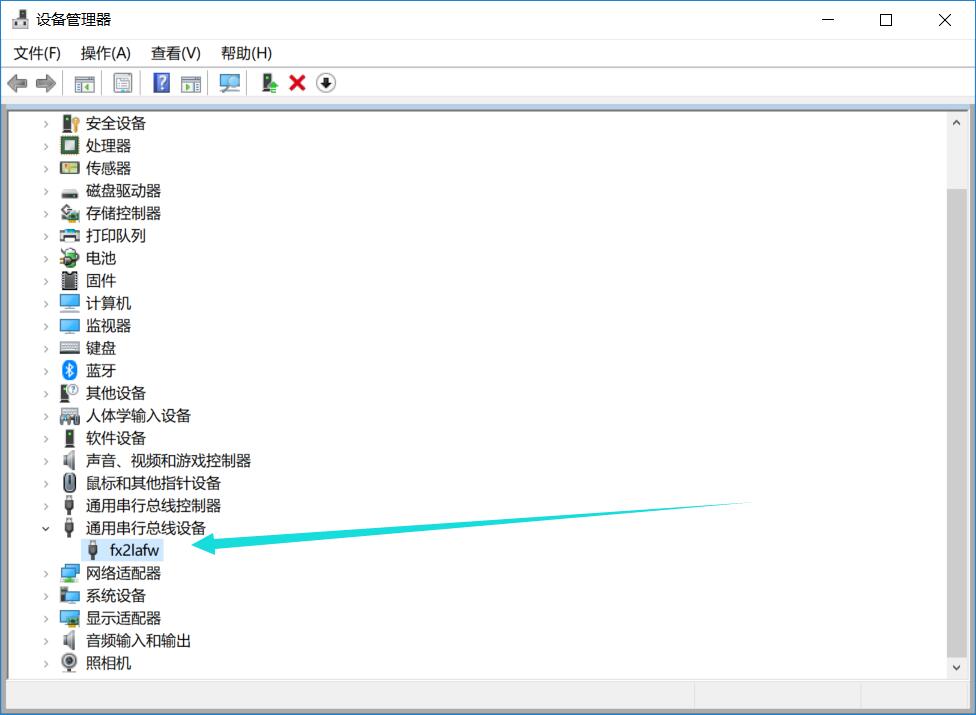
Task: Expand the 人体学输入设备 node
Action: [45, 416]
